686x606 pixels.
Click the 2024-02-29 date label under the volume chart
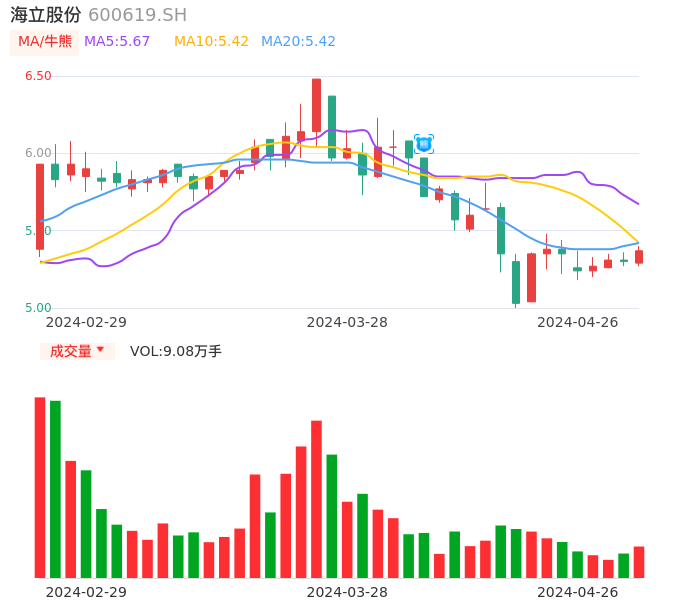pyautogui.click(x=87, y=592)
